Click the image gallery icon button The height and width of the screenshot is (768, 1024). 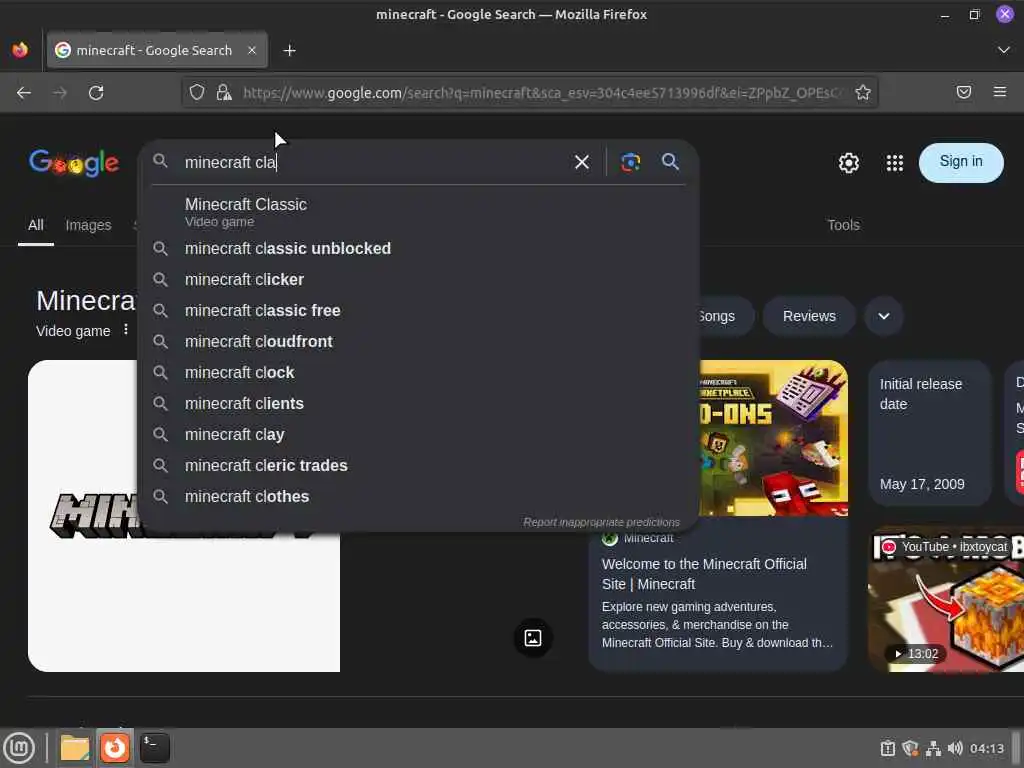click(533, 638)
